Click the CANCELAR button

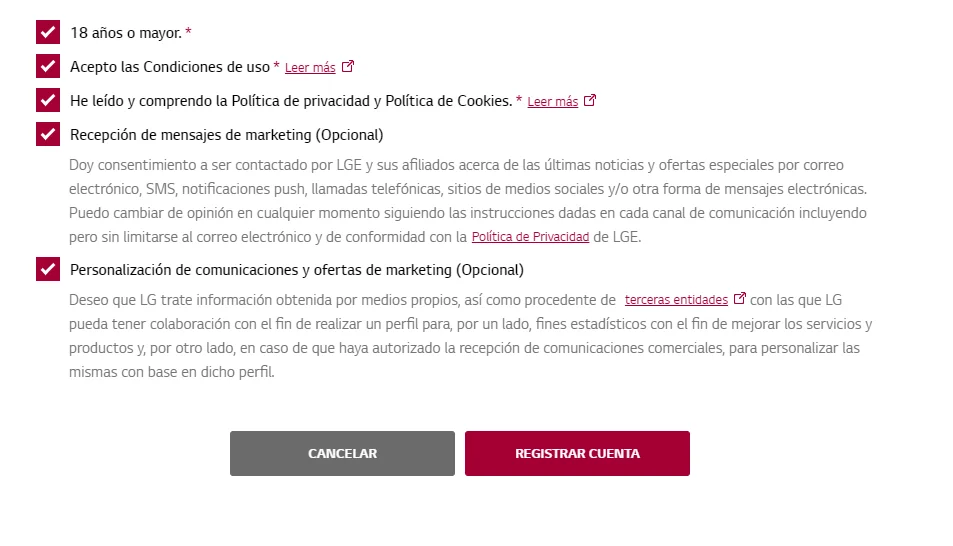342,454
